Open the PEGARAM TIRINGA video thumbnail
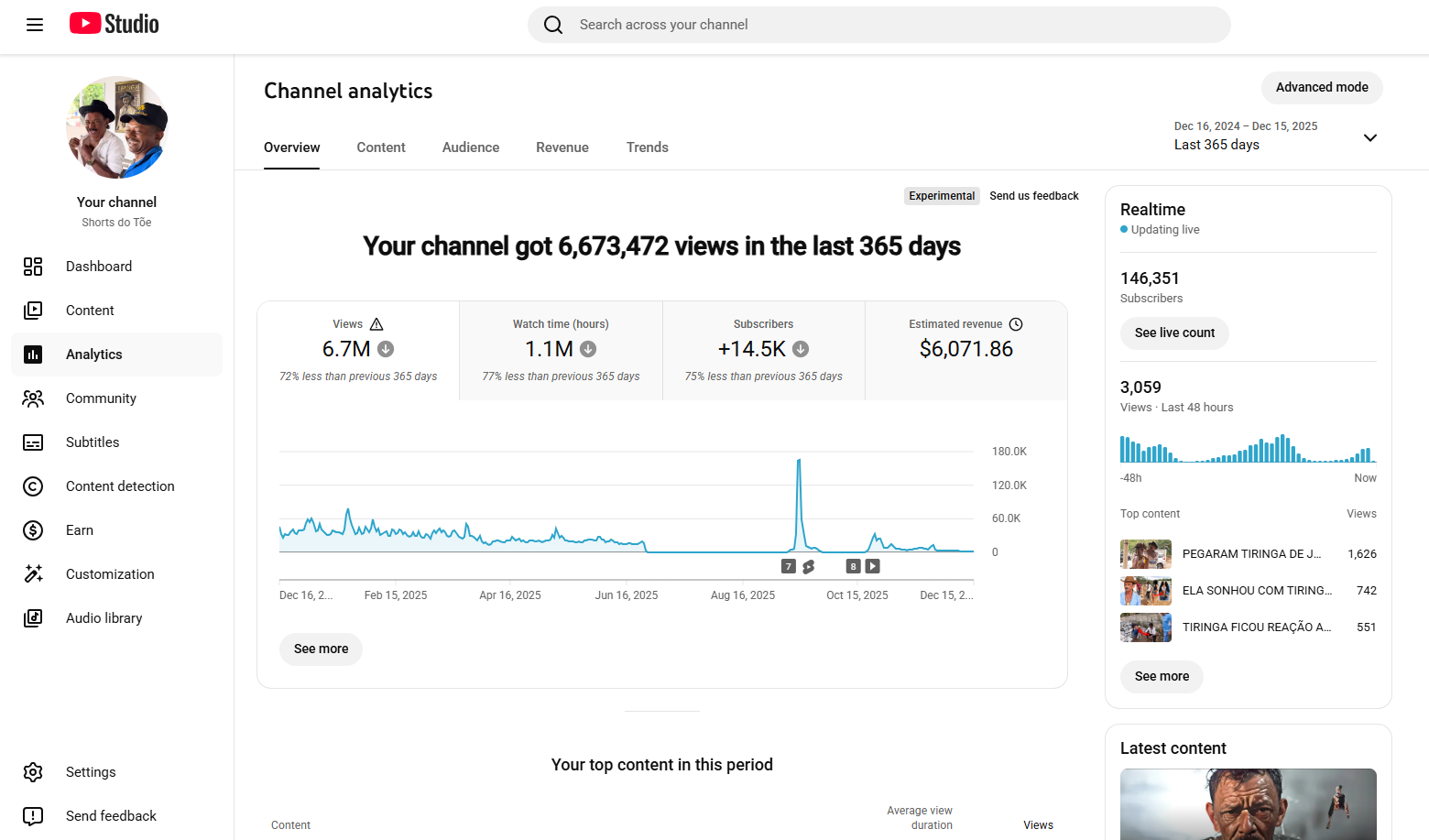 point(1146,554)
